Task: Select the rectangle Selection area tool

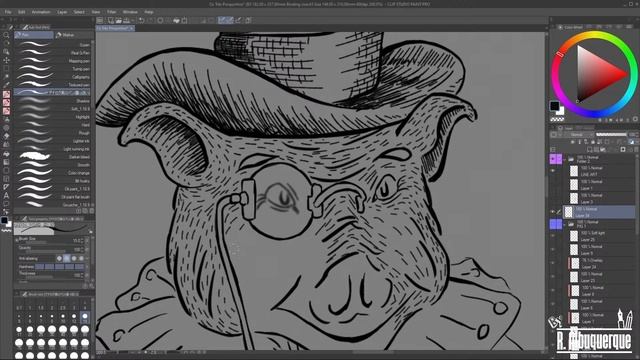Action: click(6, 68)
